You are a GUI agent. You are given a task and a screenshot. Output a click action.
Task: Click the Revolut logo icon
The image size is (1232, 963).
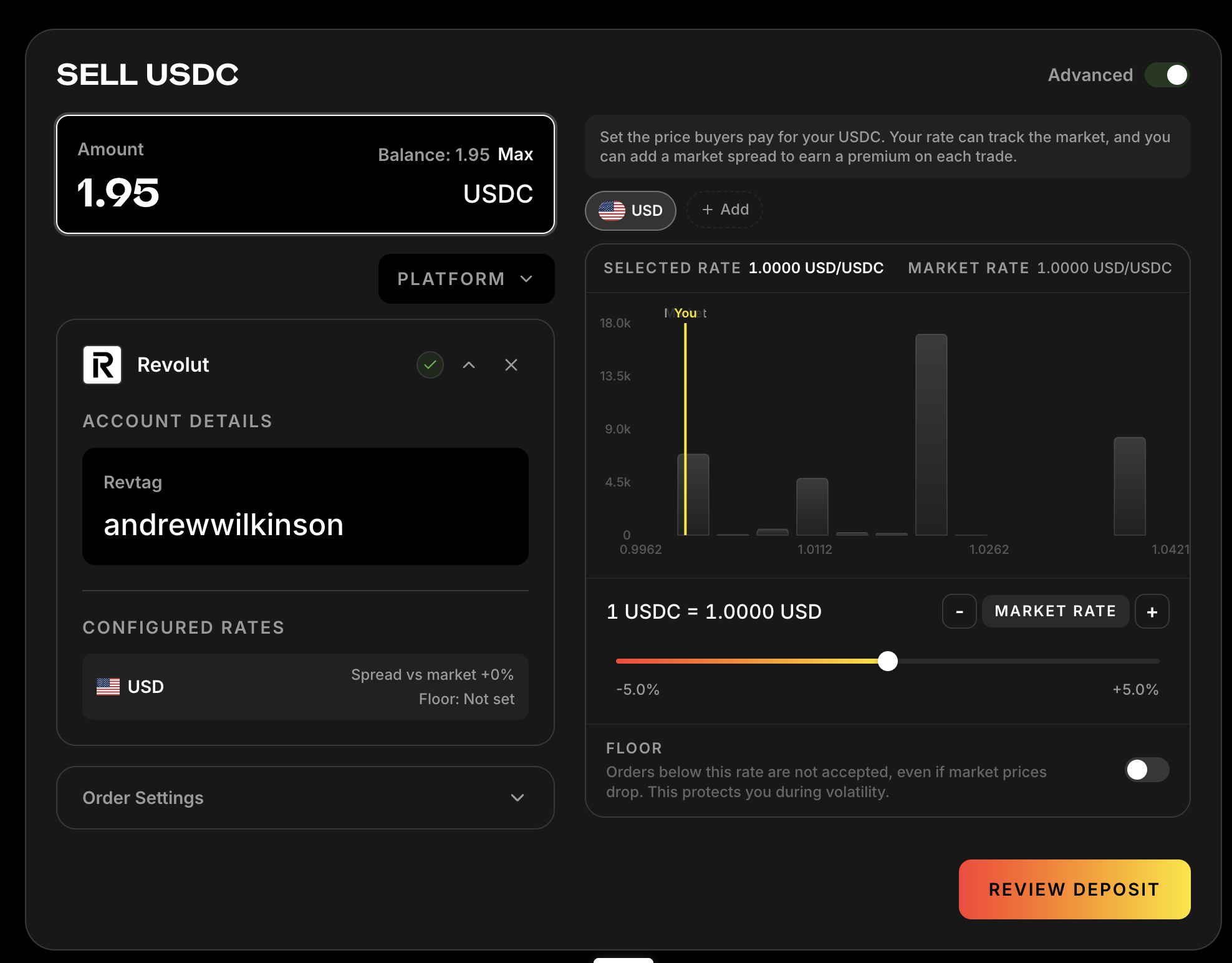[102, 365]
